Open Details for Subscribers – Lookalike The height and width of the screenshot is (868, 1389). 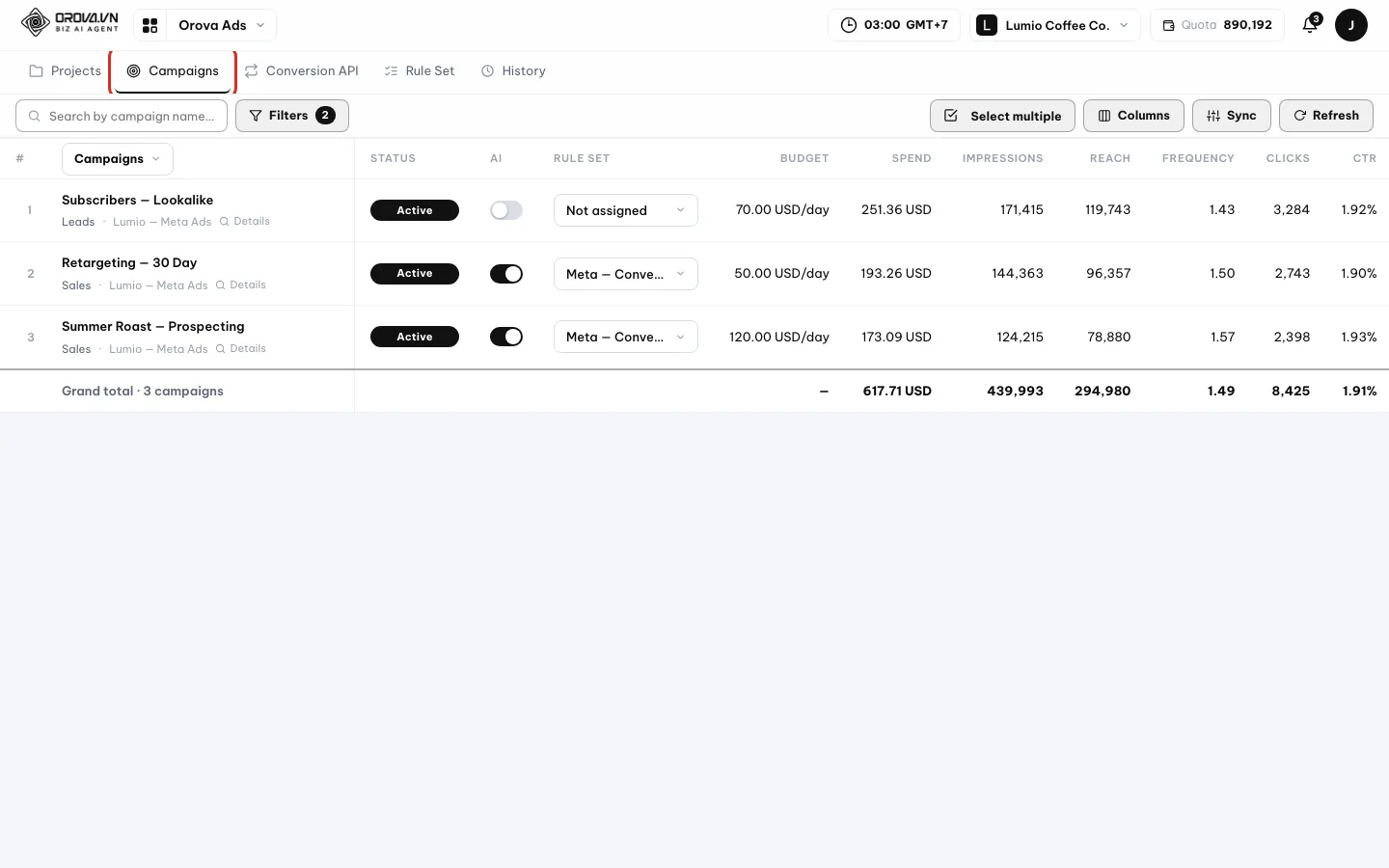pyautogui.click(x=245, y=222)
